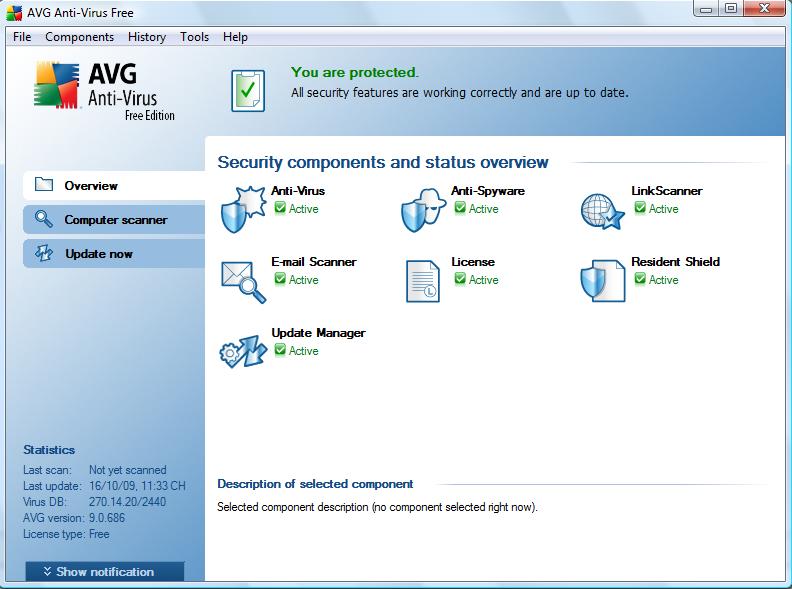Click the LinkScanner globe icon
The height and width of the screenshot is (589, 792).
[602, 209]
